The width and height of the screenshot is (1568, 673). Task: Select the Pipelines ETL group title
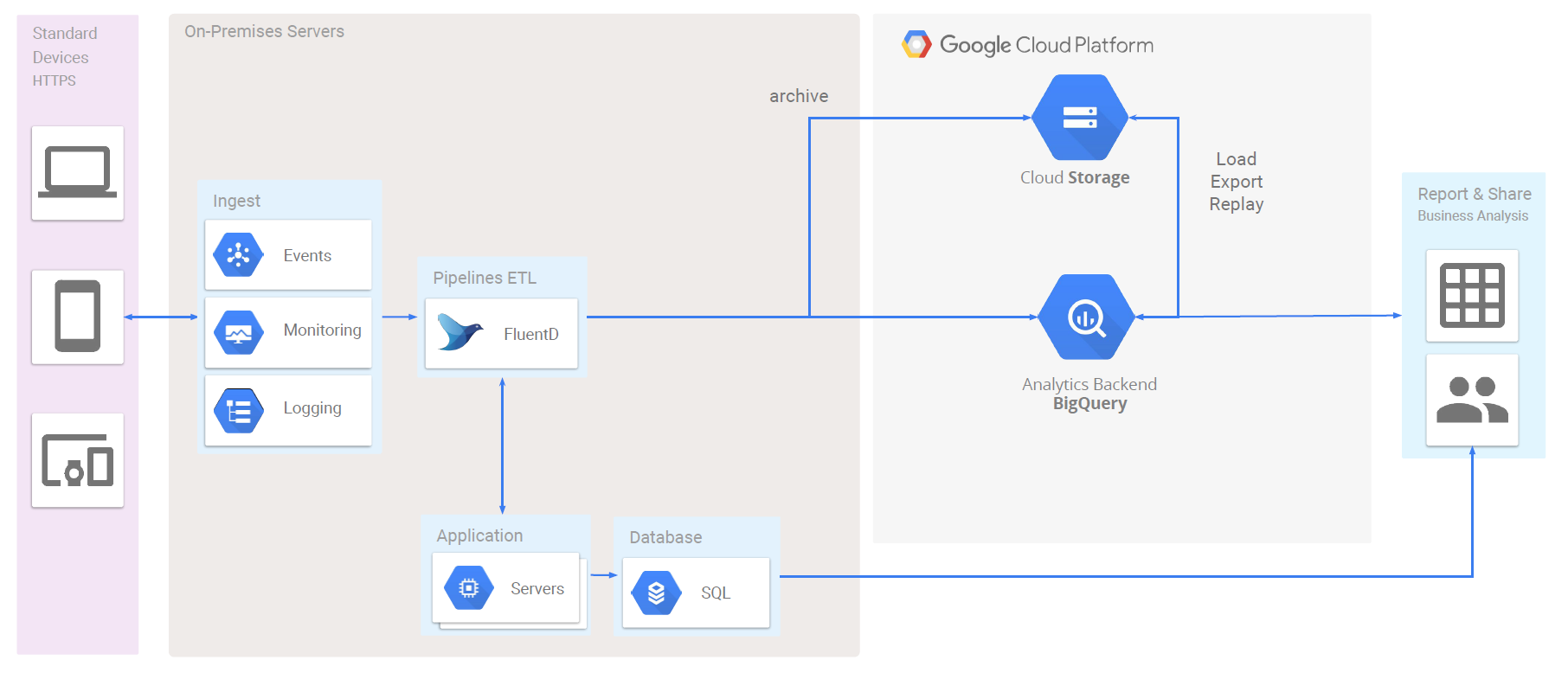484,278
